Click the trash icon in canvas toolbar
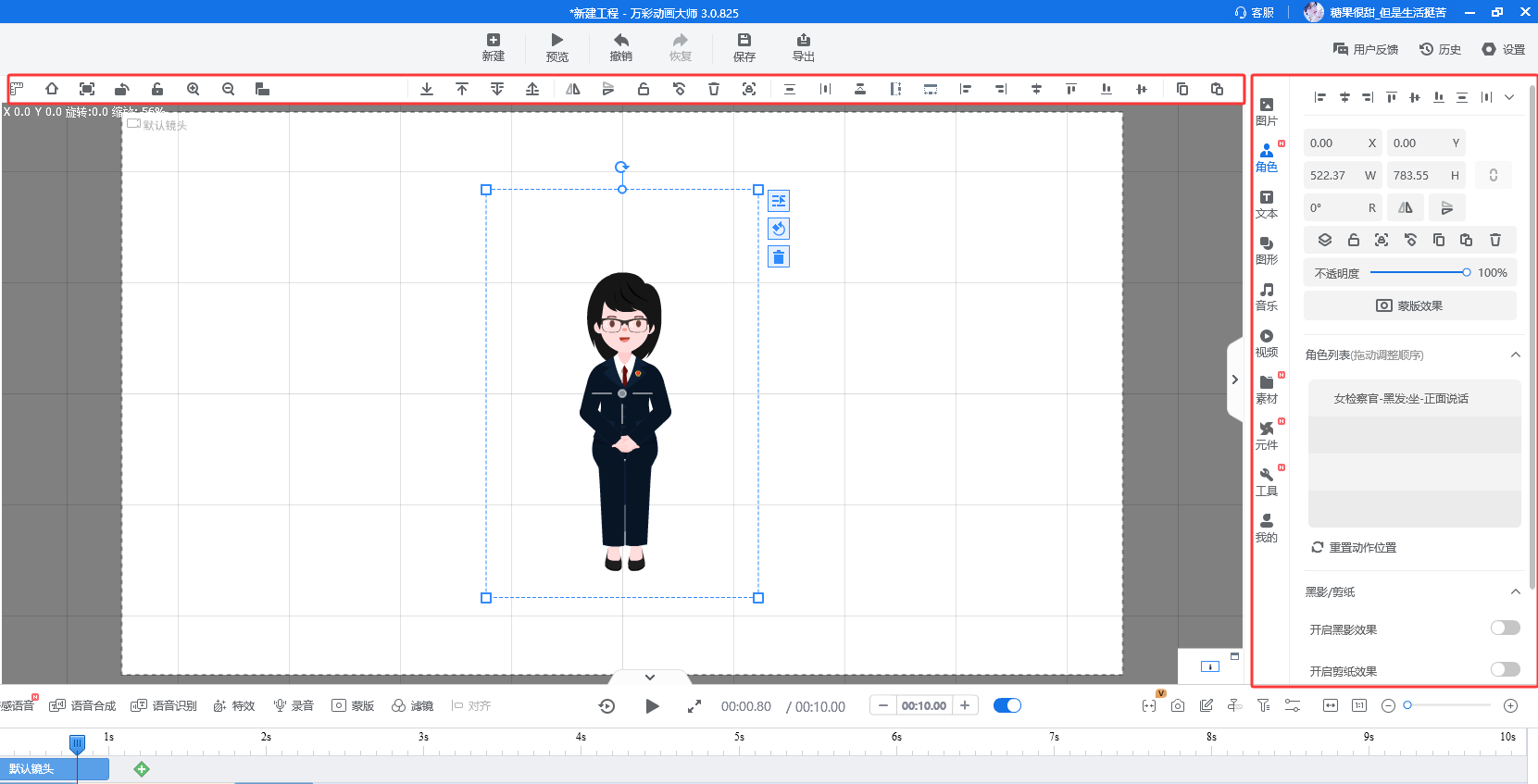1538x784 pixels. point(714,89)
